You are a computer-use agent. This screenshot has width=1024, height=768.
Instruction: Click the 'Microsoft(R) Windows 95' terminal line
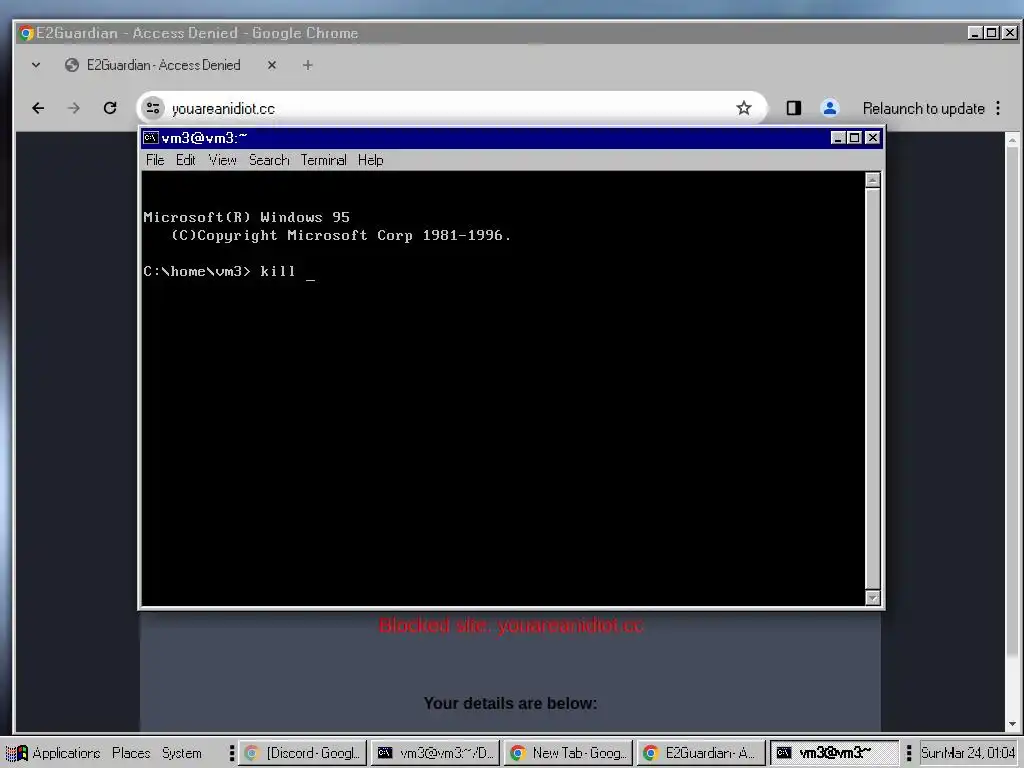point(246,217)
